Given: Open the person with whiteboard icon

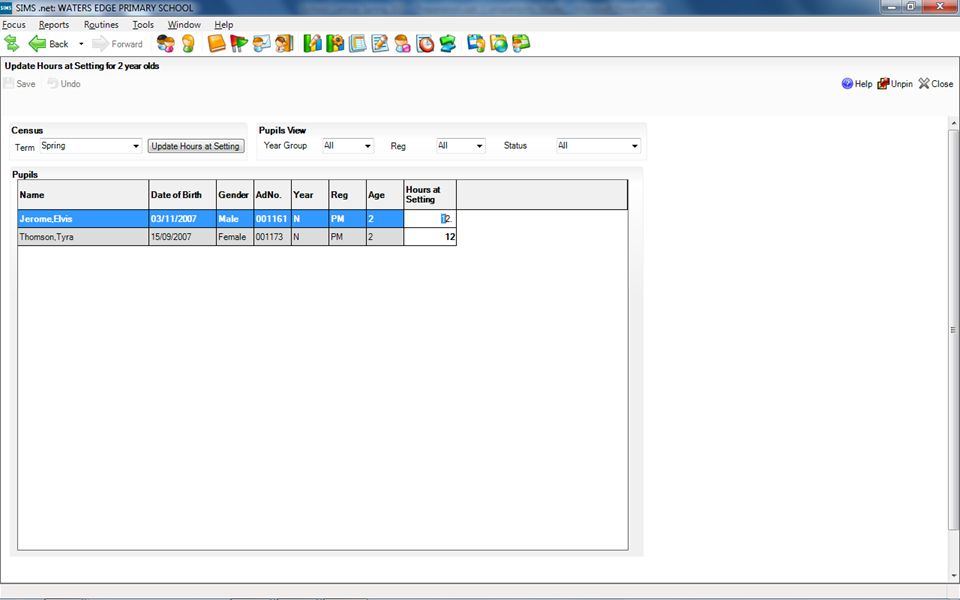Looking at the screenshot, I should click(261, 43).
